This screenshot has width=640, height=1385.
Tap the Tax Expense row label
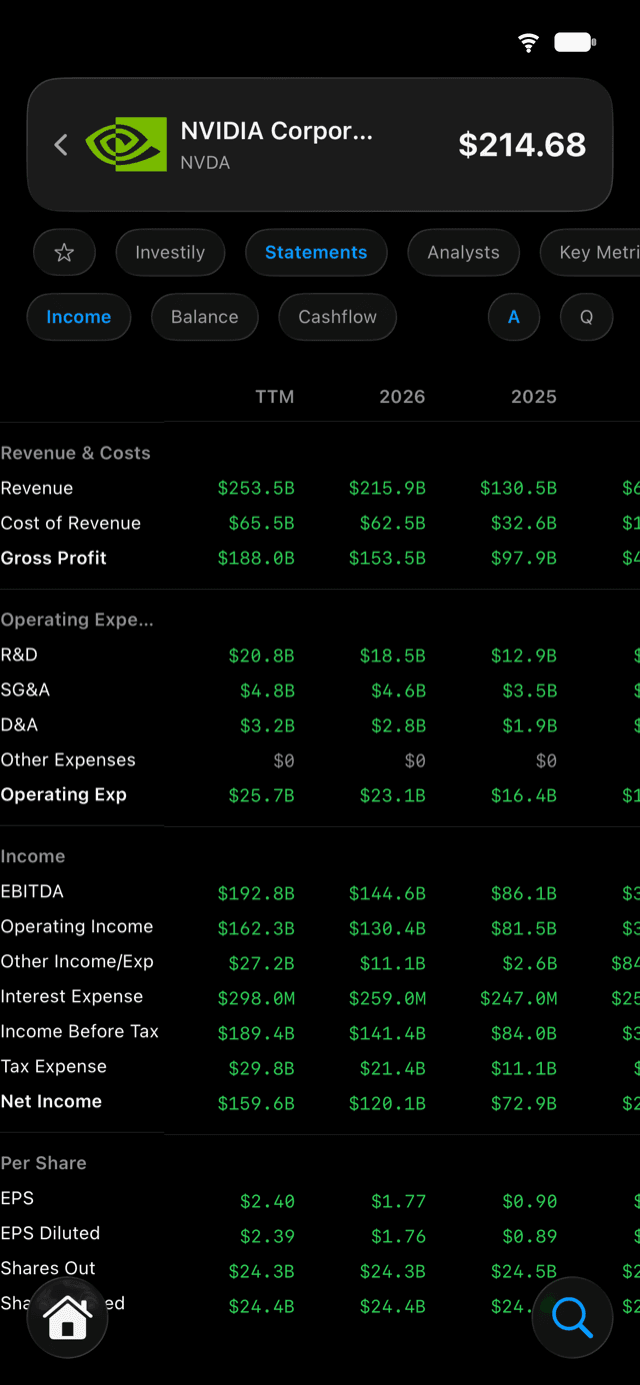point(54,1066)
